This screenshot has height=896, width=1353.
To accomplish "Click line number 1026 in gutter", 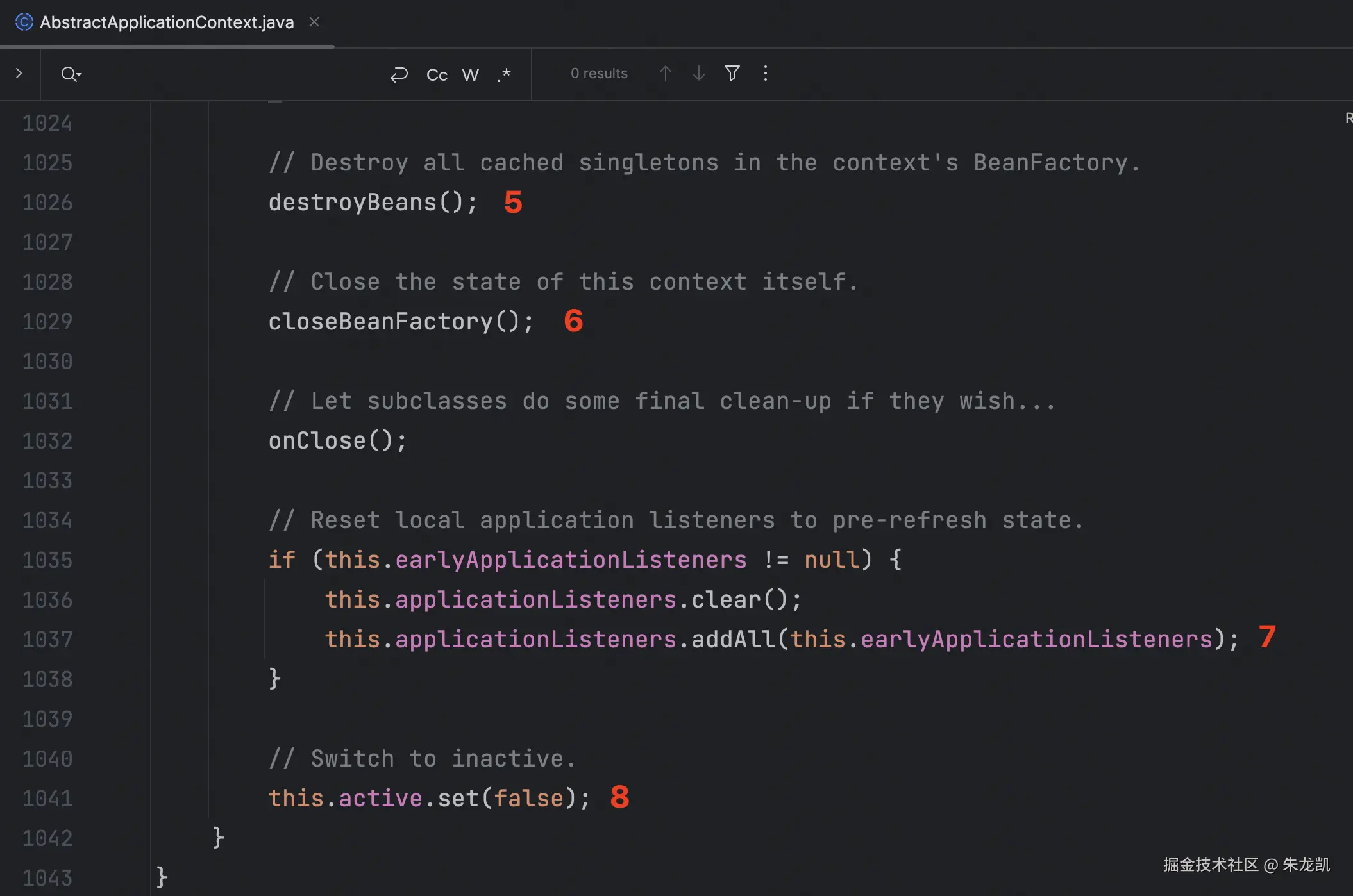I will tap(47, 203).
